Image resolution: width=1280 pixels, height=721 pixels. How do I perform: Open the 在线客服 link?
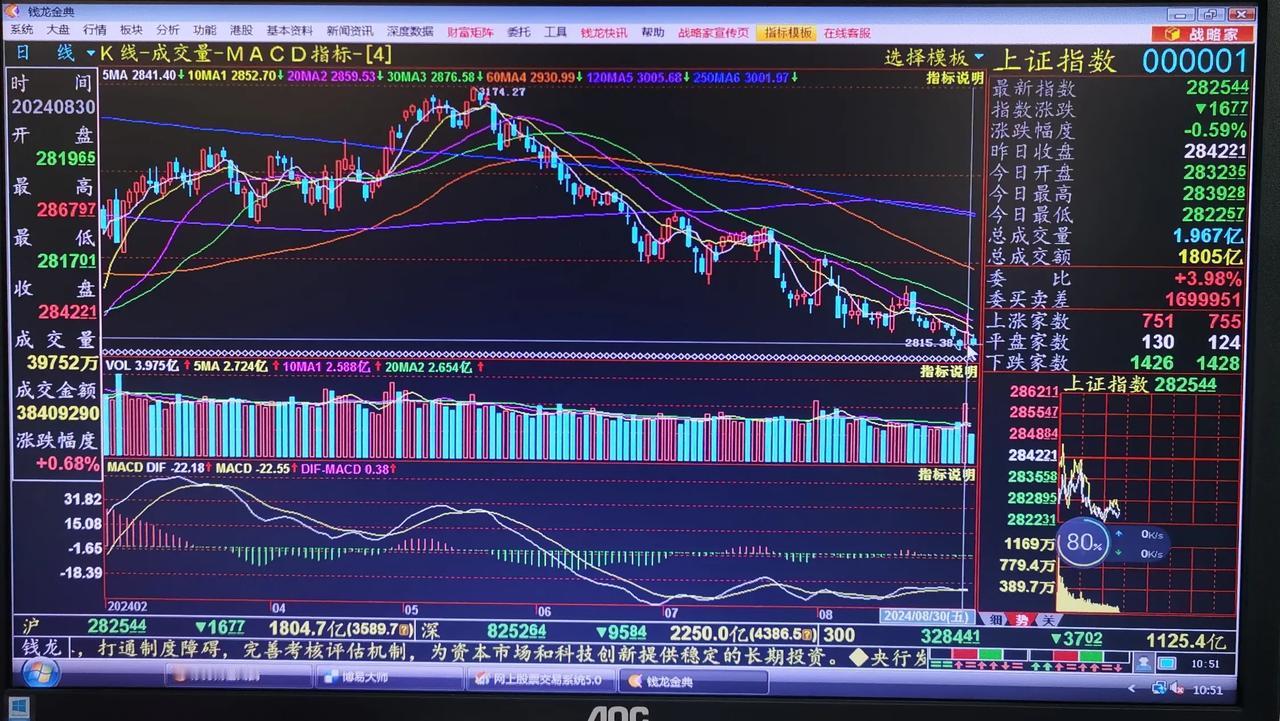coord(847,32)
